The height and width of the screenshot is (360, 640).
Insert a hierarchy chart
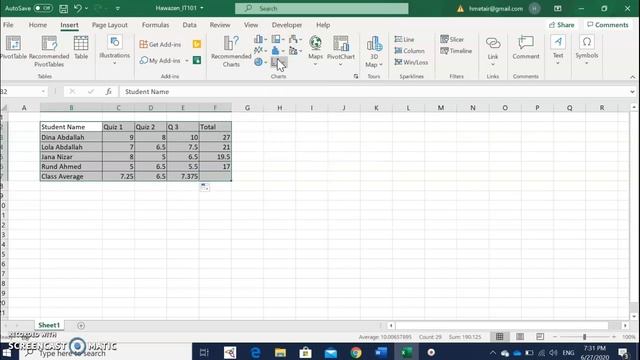point(278,39)
